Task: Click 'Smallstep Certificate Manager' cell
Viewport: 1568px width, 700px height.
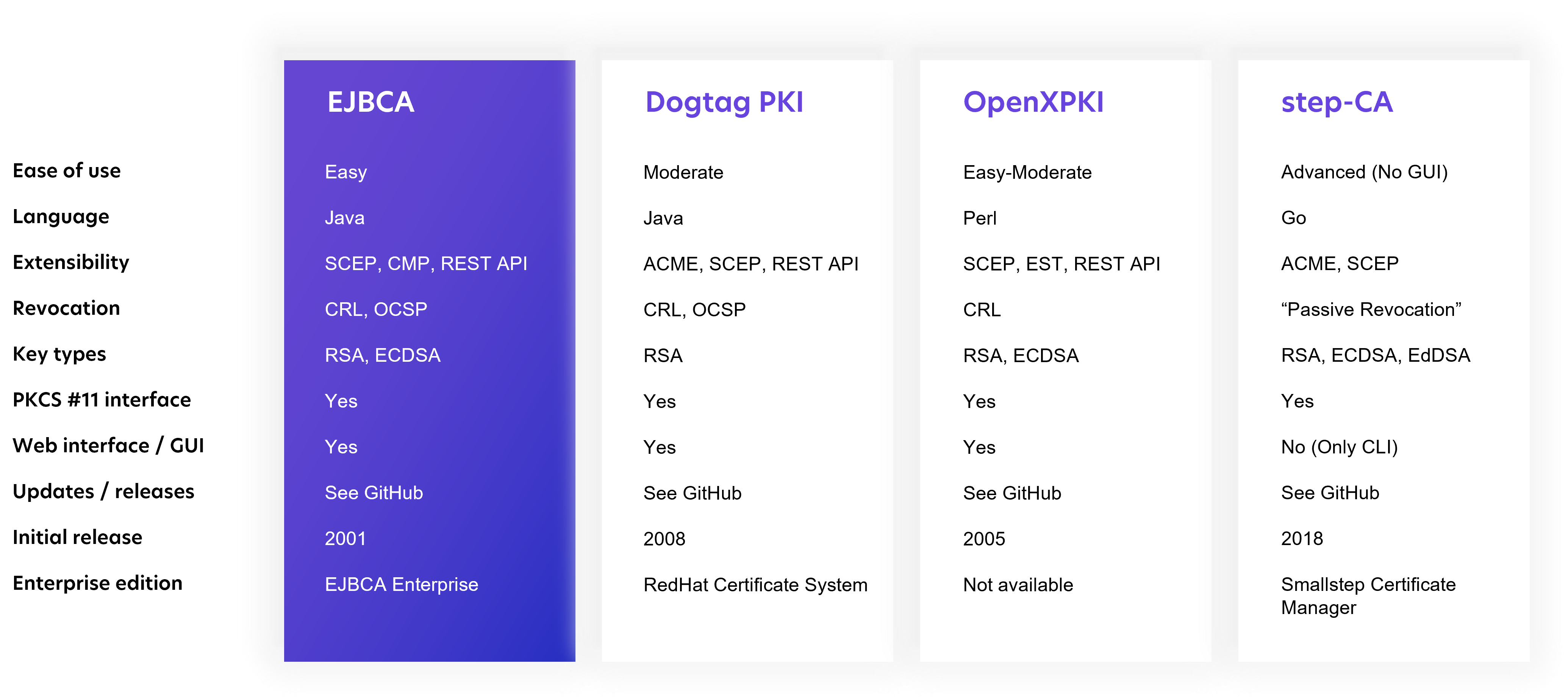Action: tap(1368, 596)
